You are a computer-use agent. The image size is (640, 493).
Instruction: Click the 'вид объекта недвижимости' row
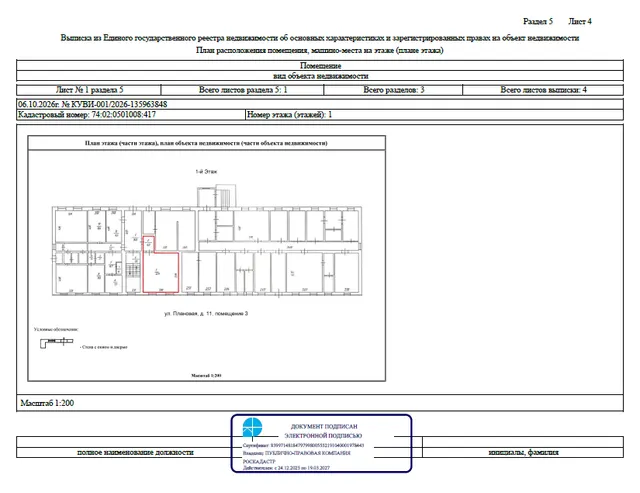(320, 76)
